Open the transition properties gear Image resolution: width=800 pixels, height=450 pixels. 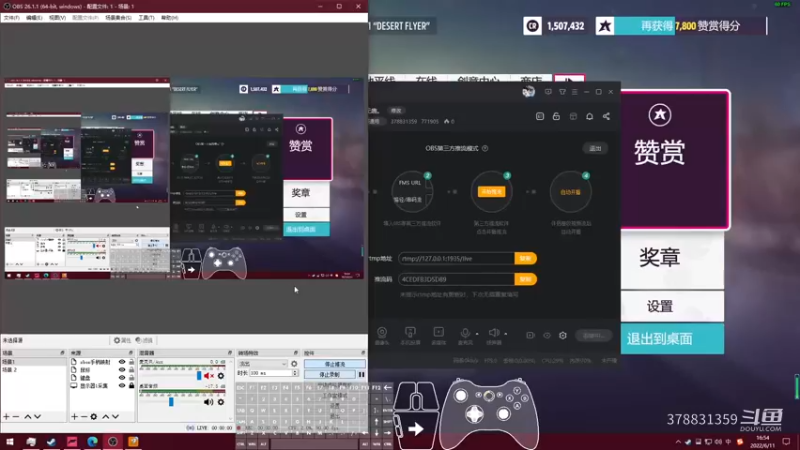click(x=294, y=364)
